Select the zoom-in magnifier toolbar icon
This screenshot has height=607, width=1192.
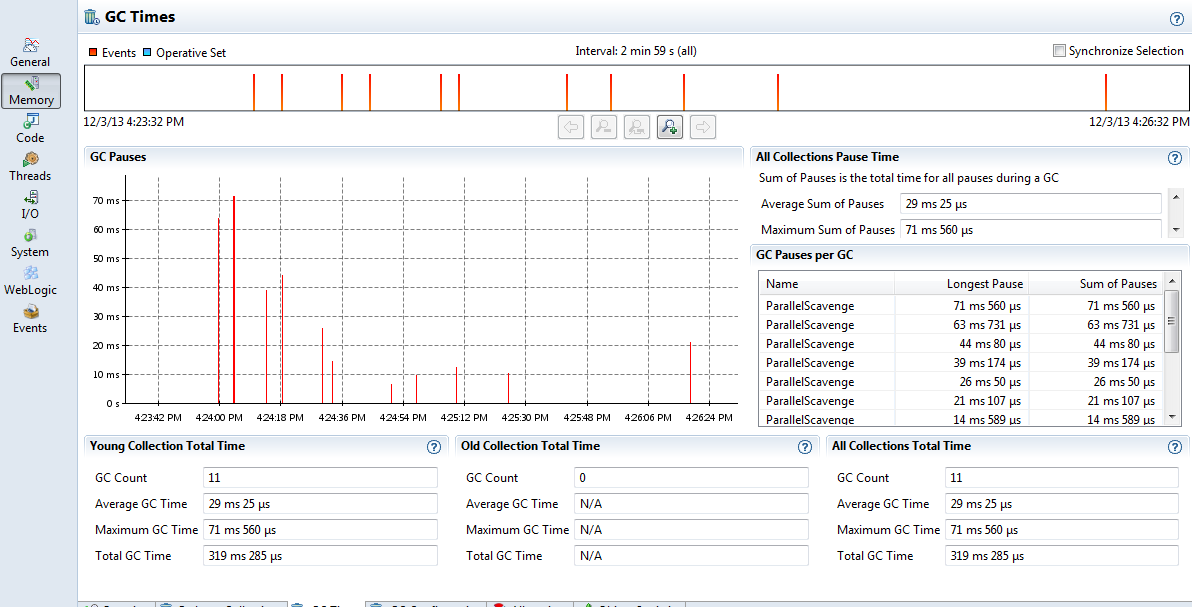670,127
